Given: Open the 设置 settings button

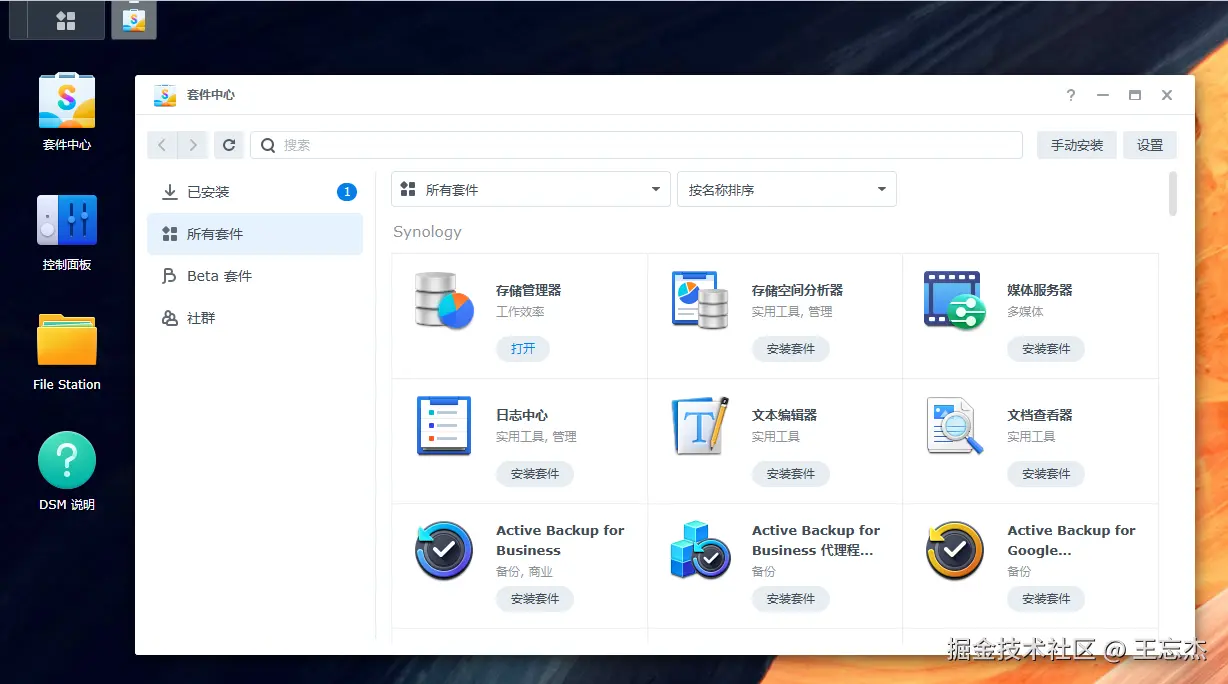Looking at the screenshot, I should click(1150, 145).
